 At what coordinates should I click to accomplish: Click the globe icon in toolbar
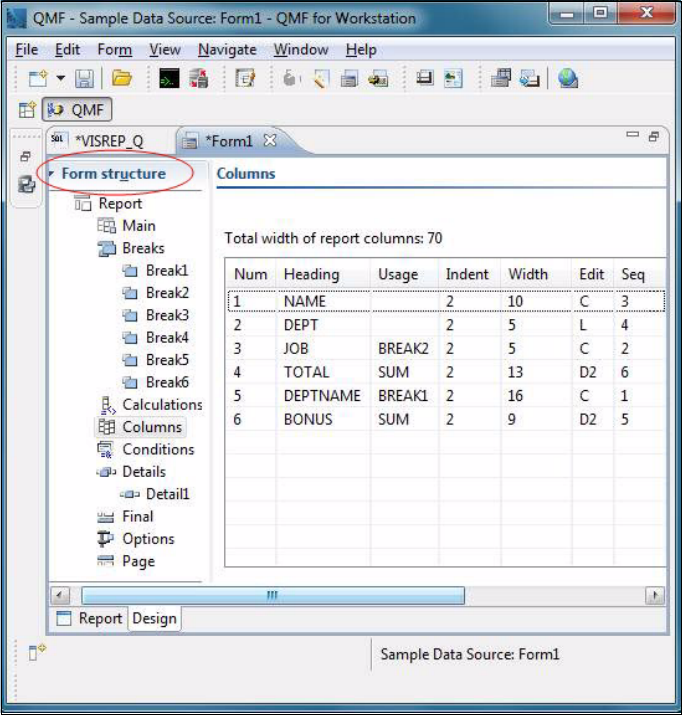click(x=568, y=79)
